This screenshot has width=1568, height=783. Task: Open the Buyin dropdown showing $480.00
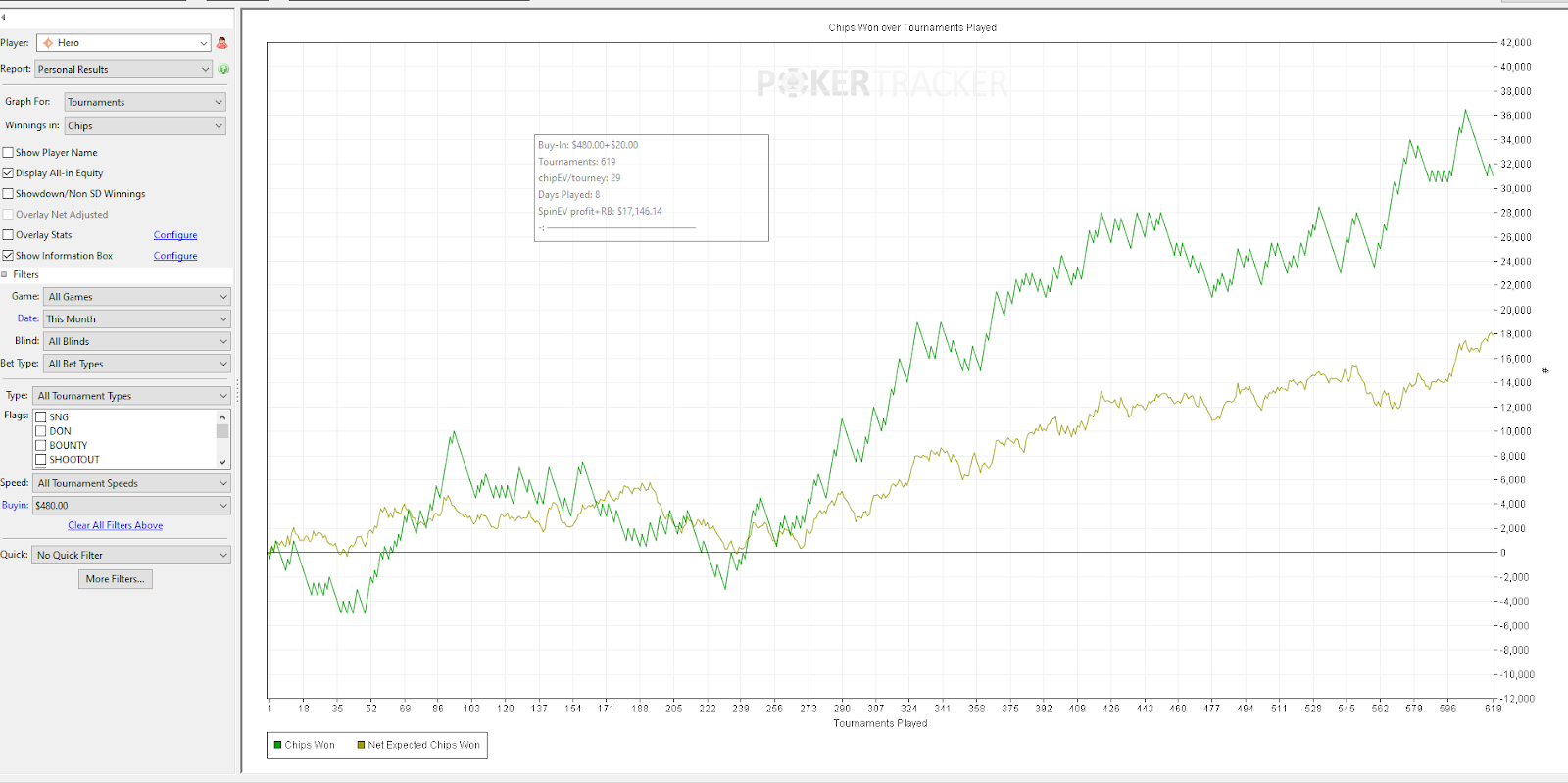(132, 506)
